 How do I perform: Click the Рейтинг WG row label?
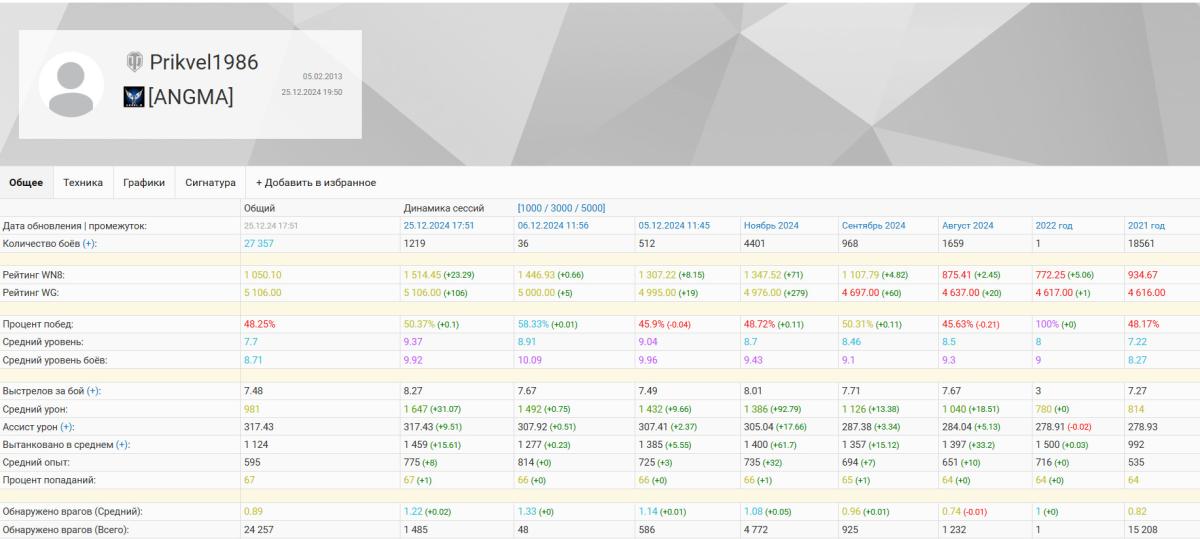tap(32, 292)
